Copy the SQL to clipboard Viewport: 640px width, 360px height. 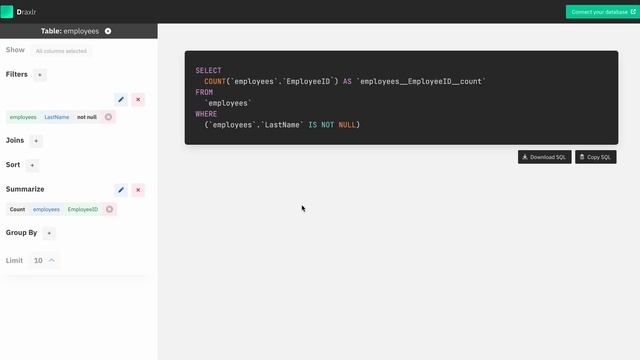click(596, 157)
